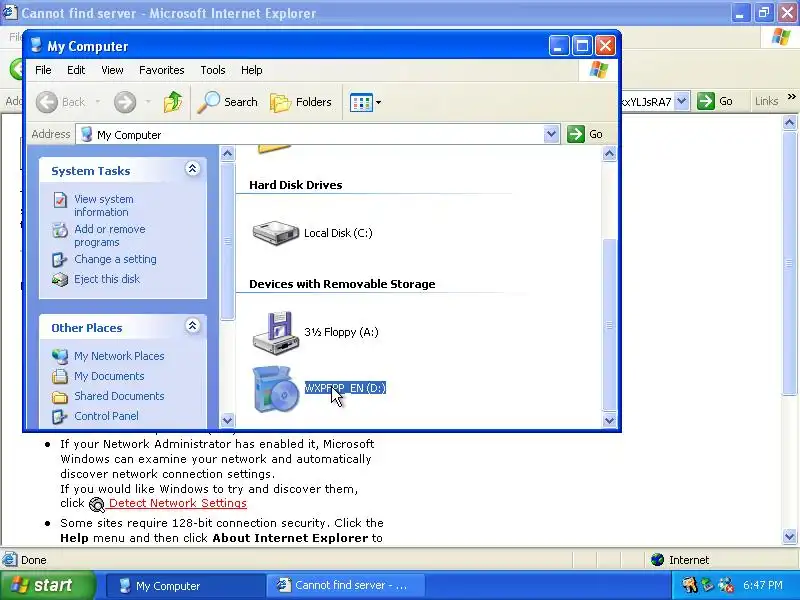Select the WXPFPP_EN (D:) CD drive icon
Viewport: 800px width, 600px height.
coord(276,389)
